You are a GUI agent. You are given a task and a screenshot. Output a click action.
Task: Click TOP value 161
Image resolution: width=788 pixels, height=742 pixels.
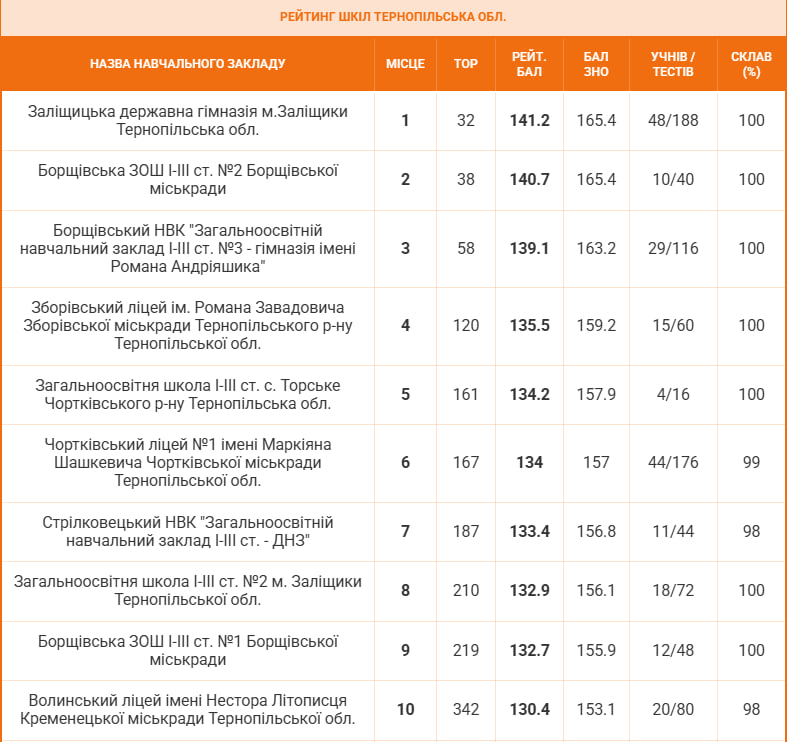pyautogui.click(x=465, y=395)
